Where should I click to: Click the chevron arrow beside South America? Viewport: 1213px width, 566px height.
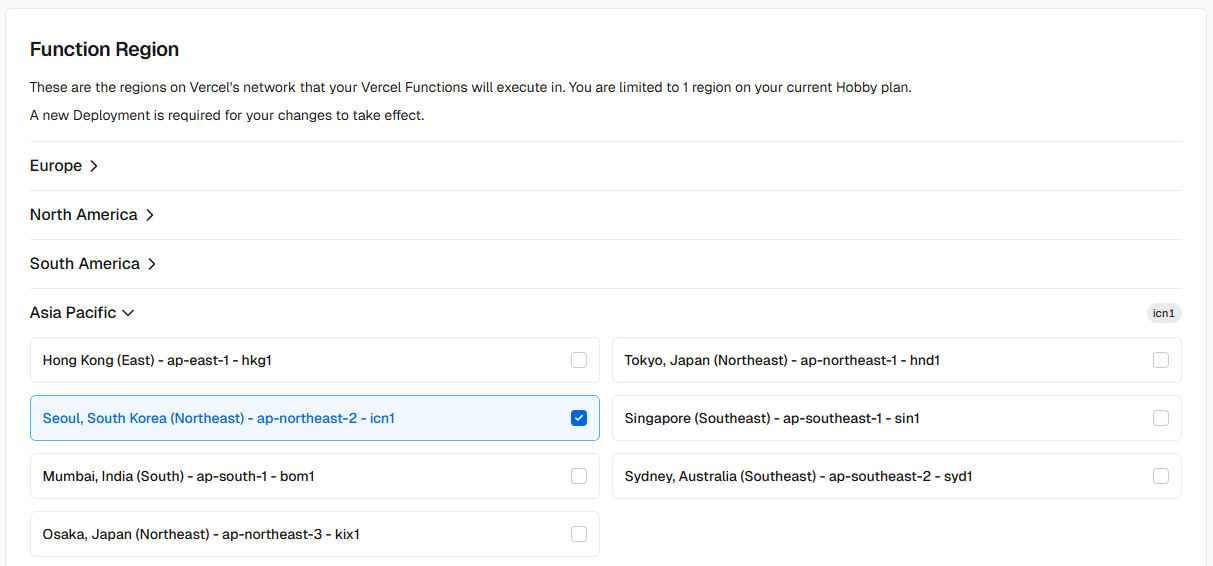(152, 264)
